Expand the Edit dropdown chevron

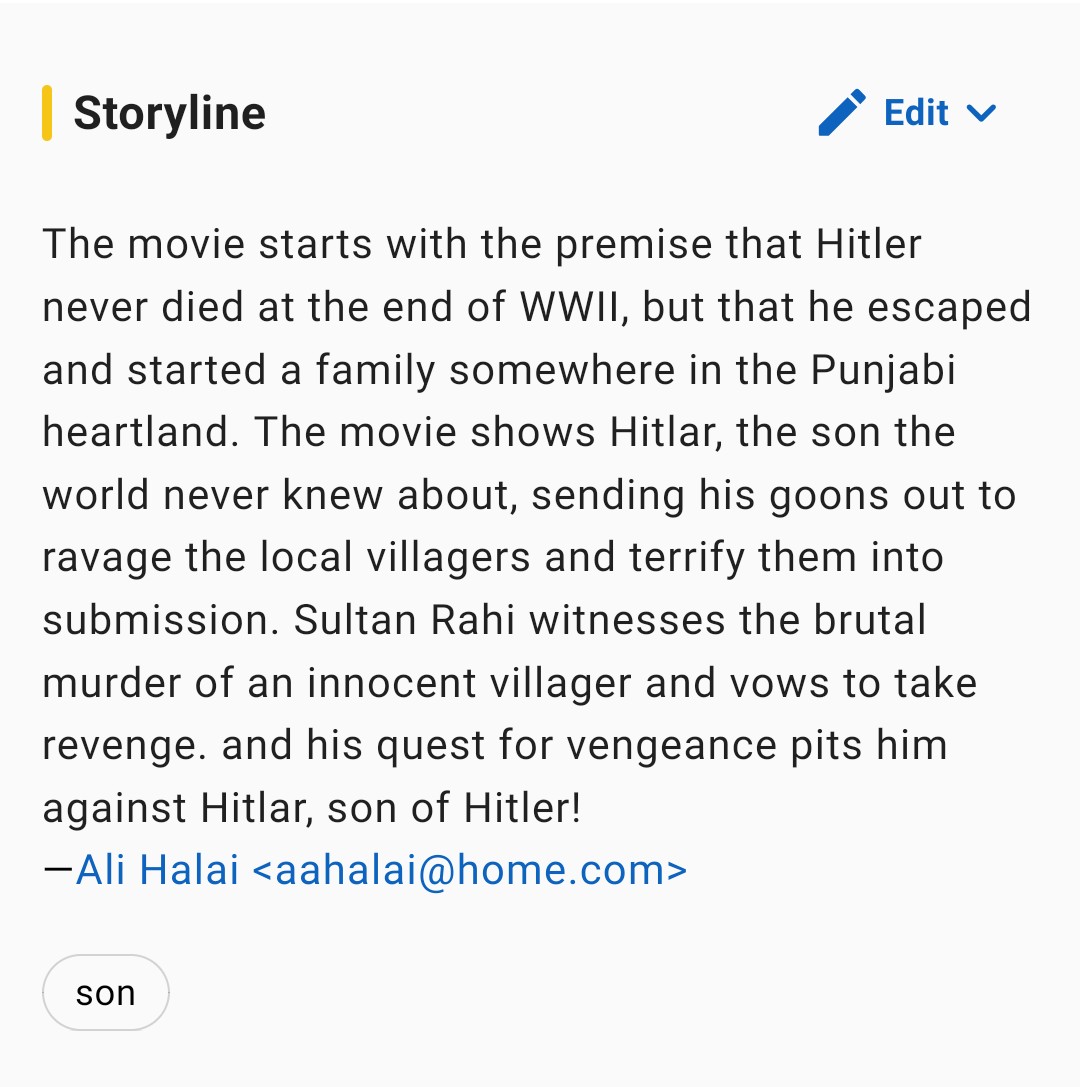[x=981, y=112]
